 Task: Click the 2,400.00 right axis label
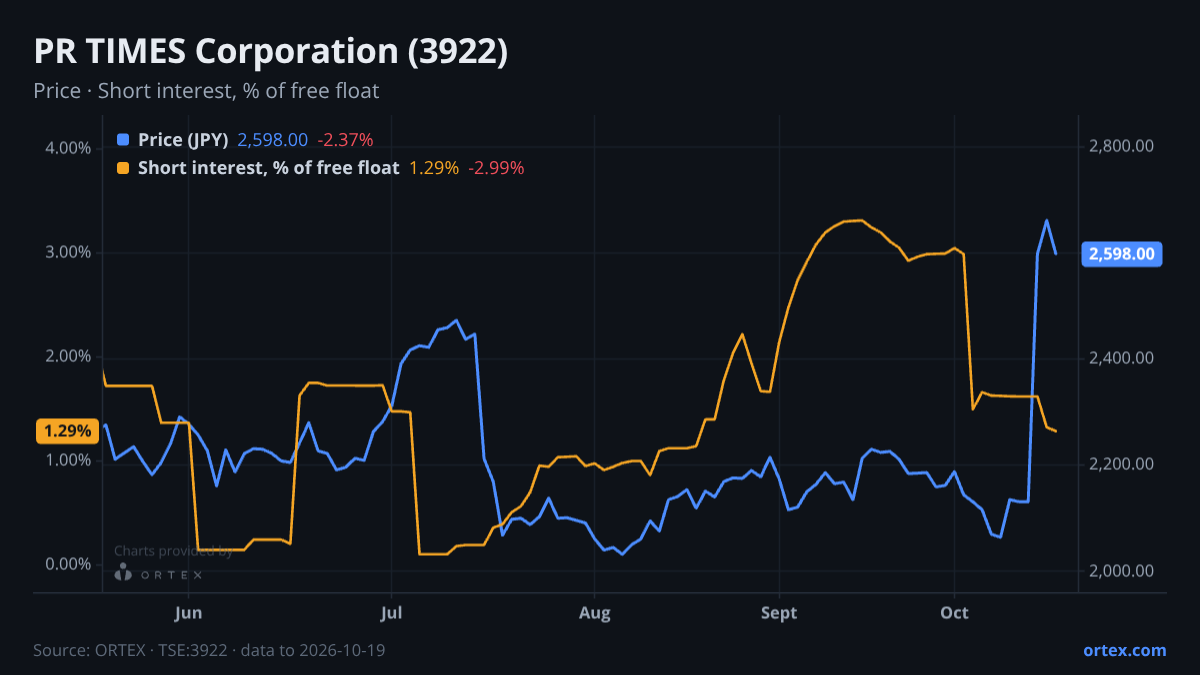[x=1122, y=358]
